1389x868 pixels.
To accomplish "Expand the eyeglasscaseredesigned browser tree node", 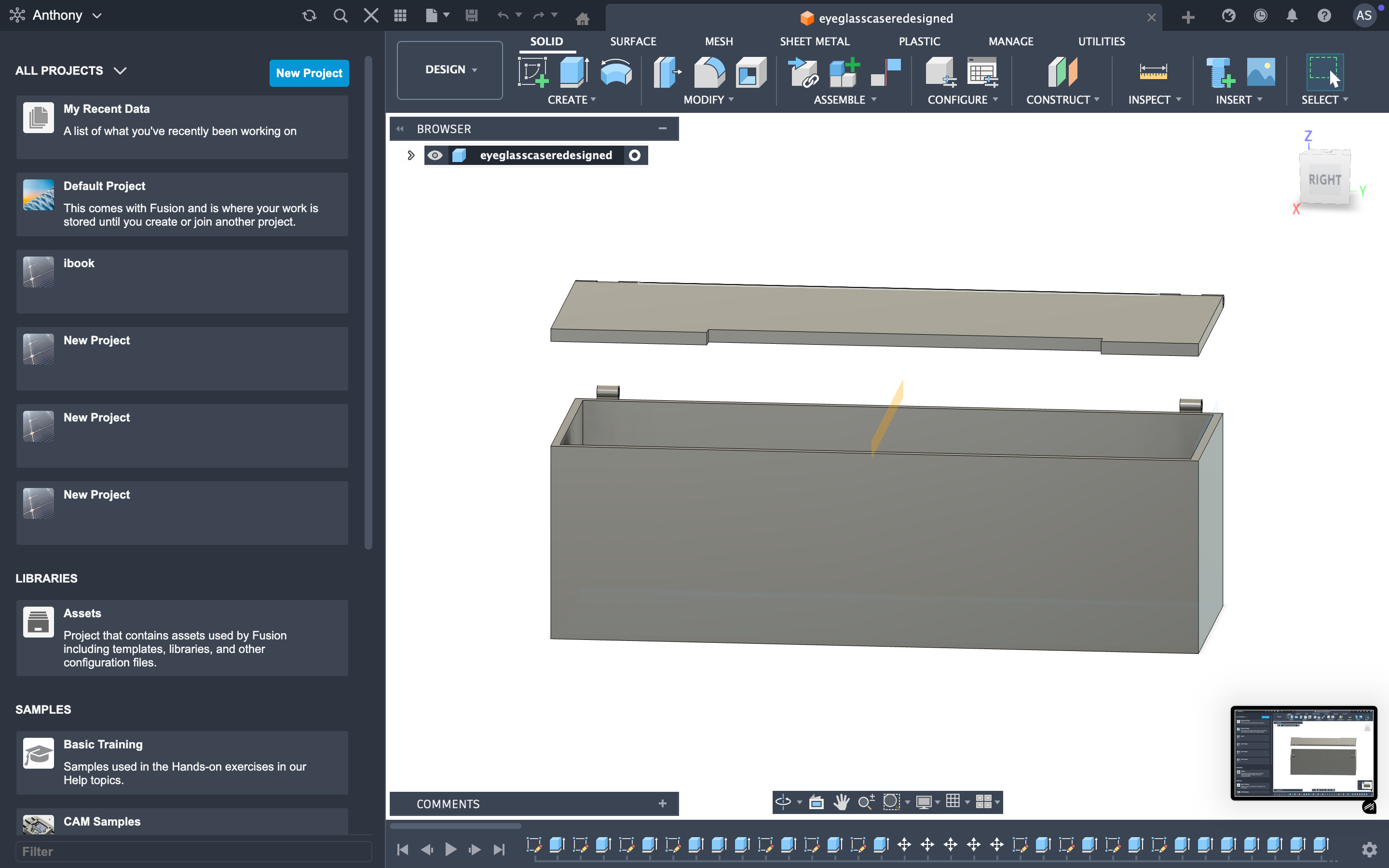I will point(410,156).
